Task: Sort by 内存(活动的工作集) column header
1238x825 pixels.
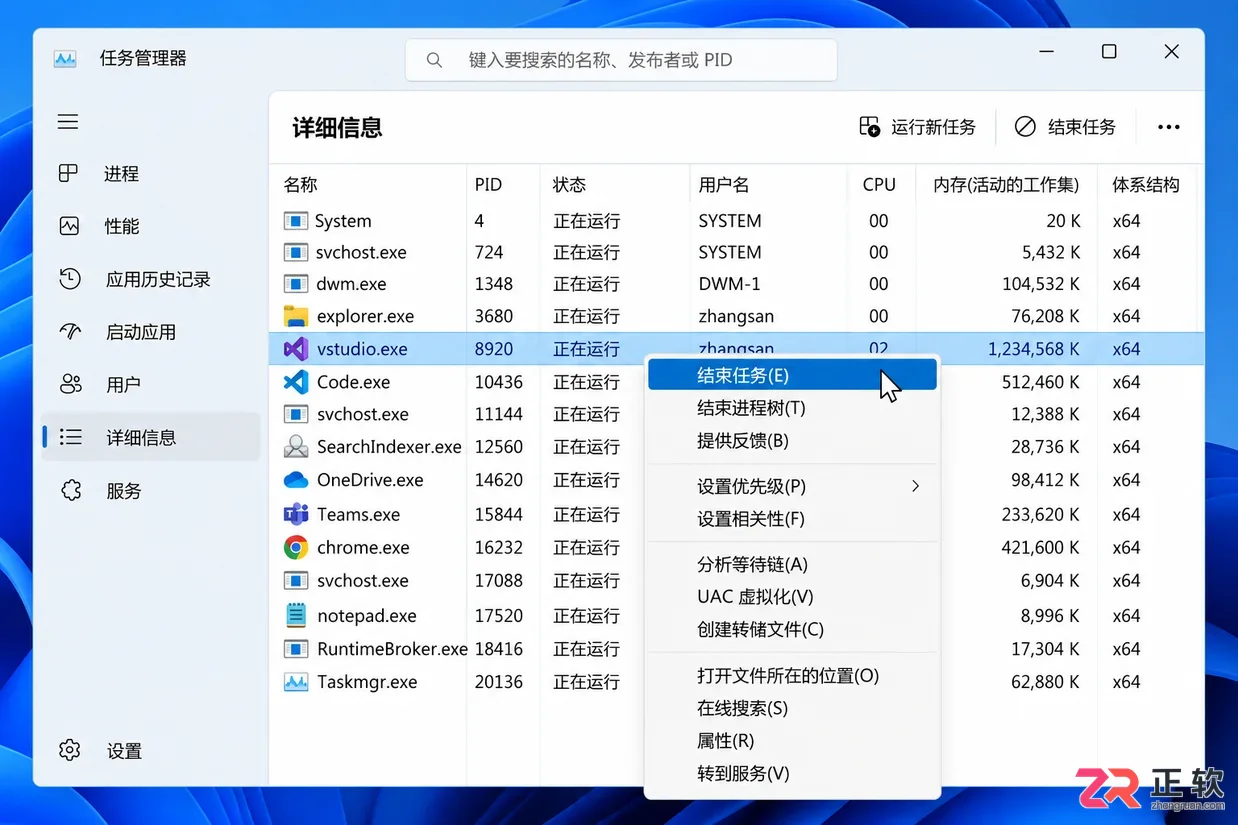Action: coord(1006,185)
